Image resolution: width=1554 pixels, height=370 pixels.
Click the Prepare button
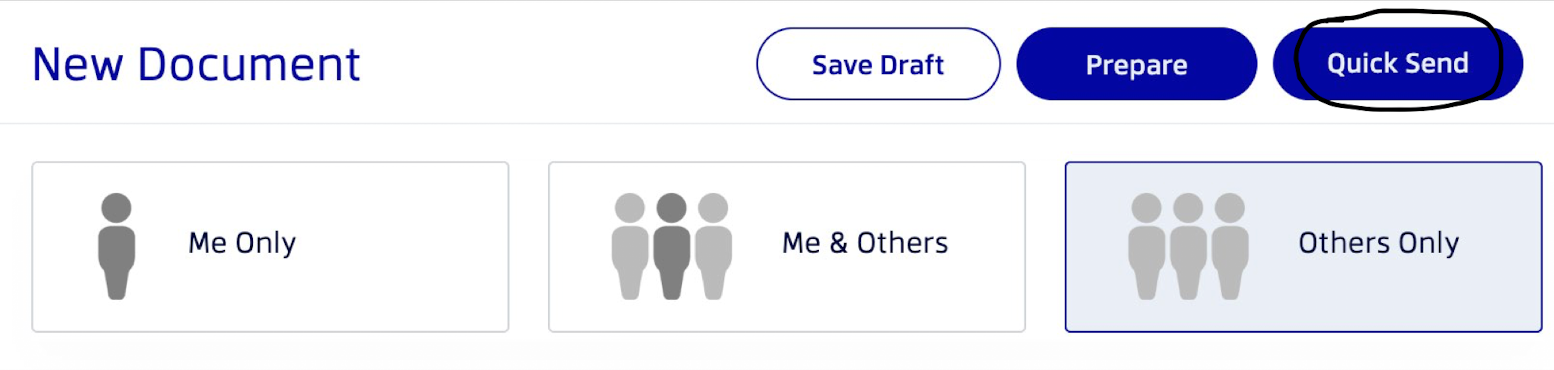[1136, 64]
